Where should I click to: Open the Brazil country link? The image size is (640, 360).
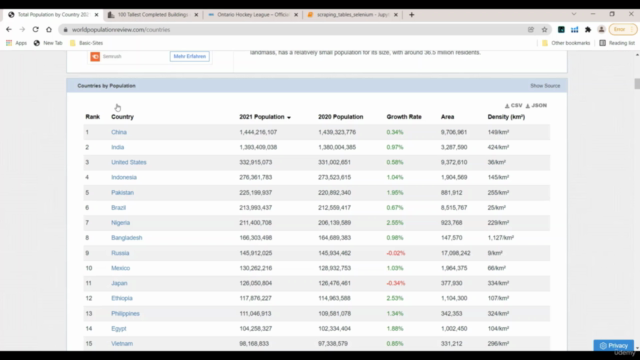point(118,208)
